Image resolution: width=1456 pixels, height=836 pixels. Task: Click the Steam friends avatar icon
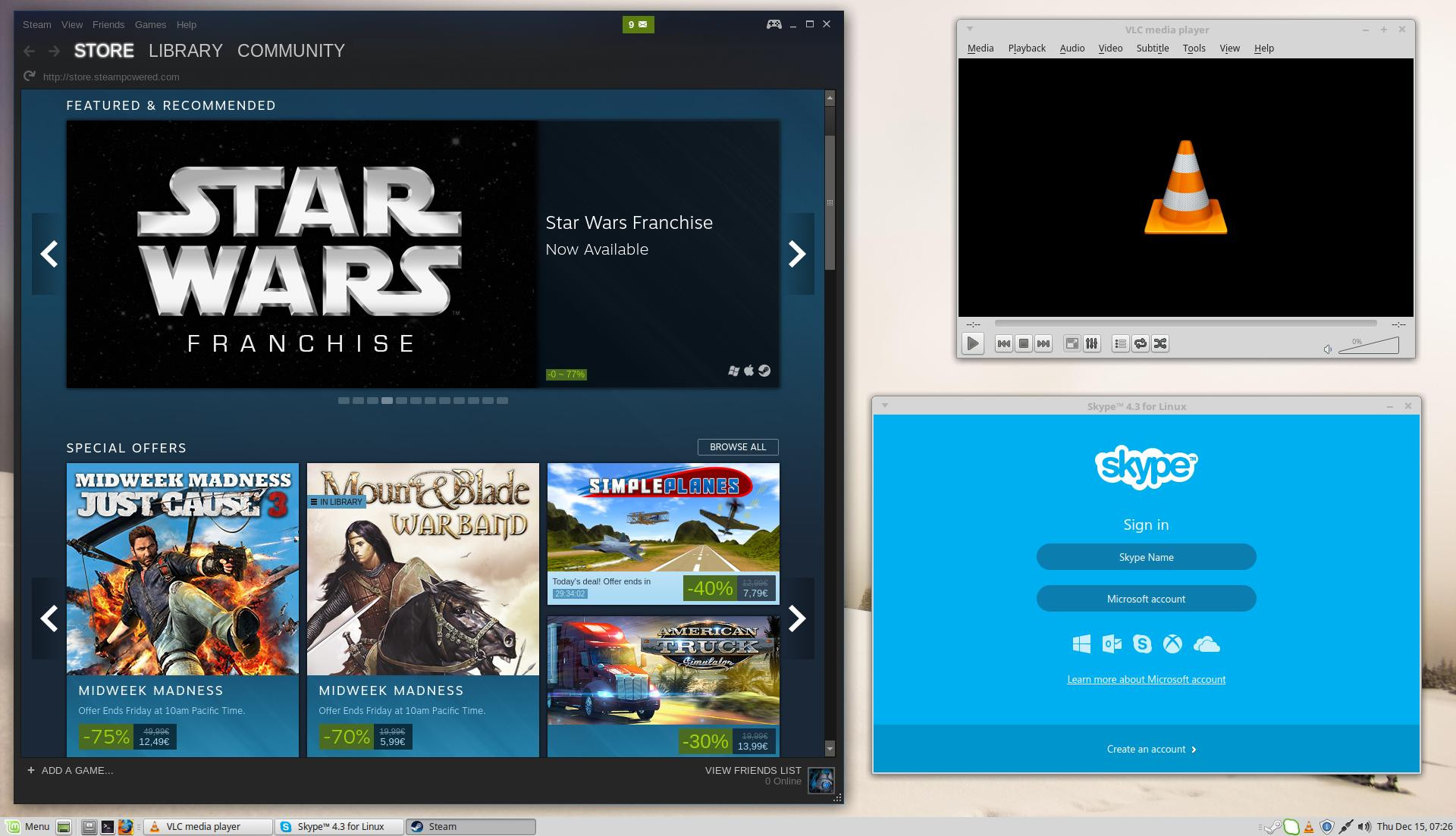821,780
